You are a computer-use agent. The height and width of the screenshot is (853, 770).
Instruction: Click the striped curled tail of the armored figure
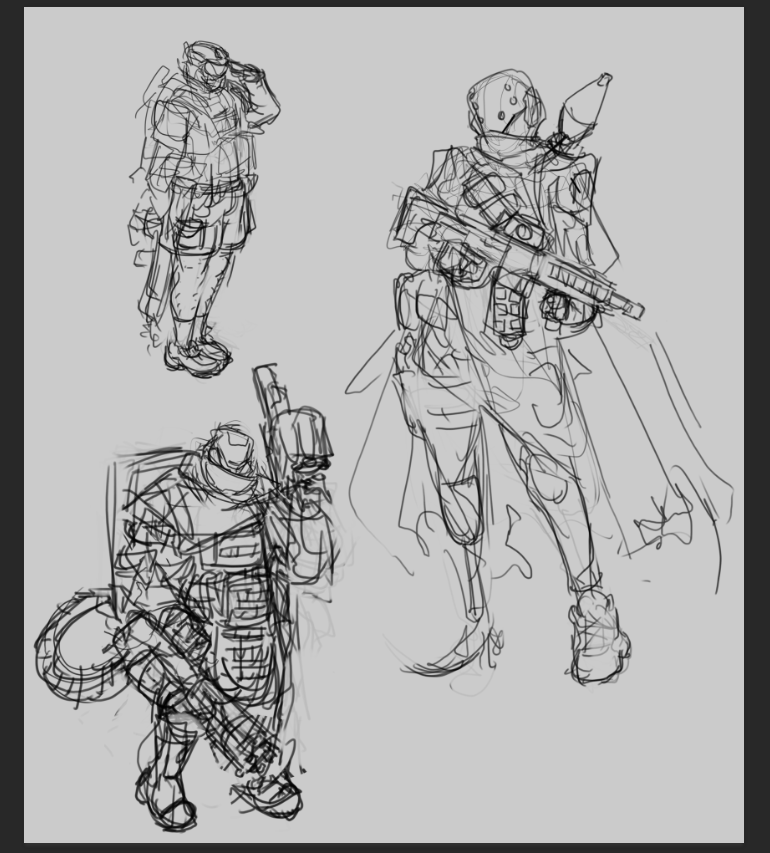click(82, 647)
